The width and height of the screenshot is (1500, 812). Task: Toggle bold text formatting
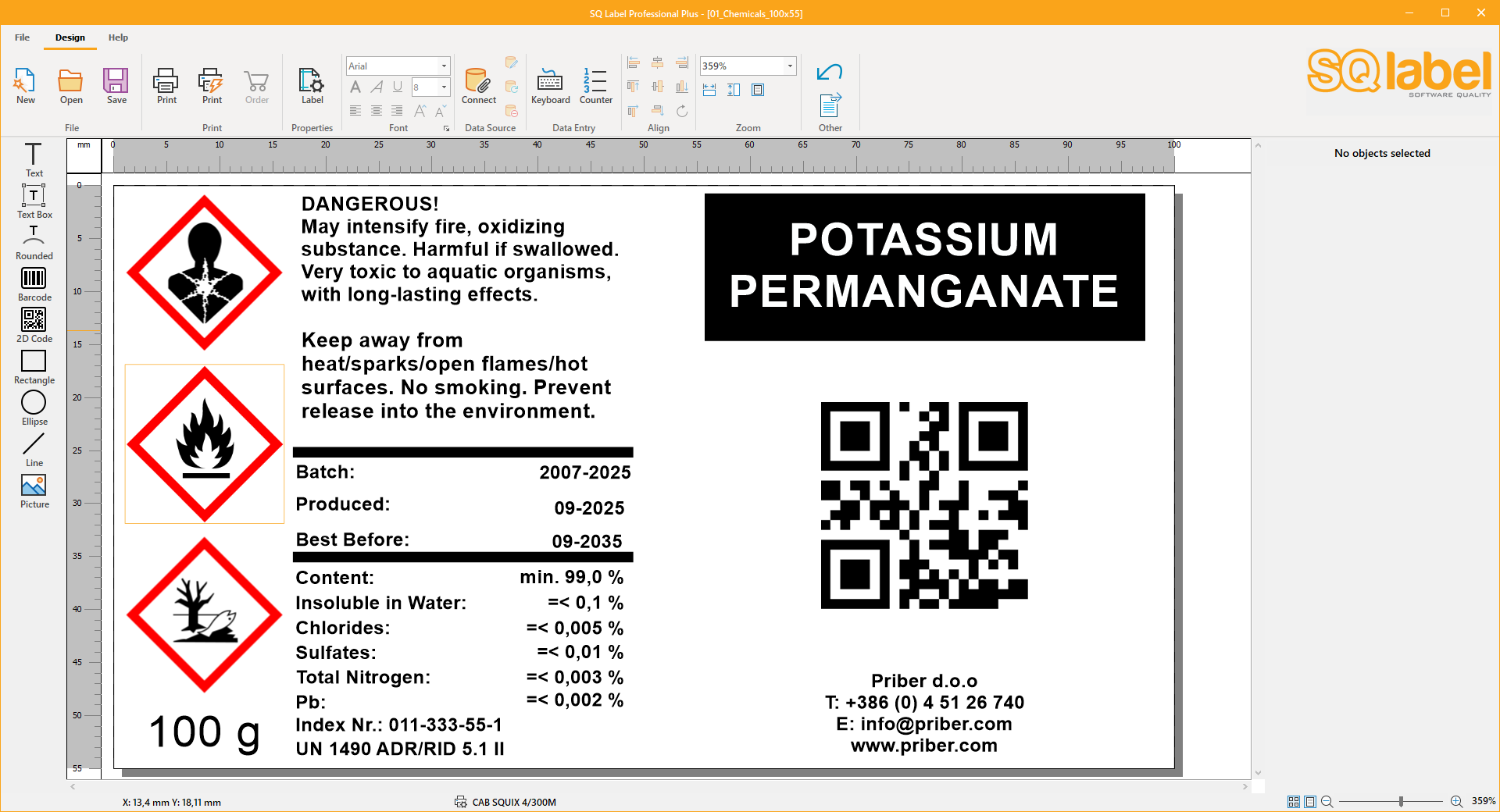[x=355, y=87]
